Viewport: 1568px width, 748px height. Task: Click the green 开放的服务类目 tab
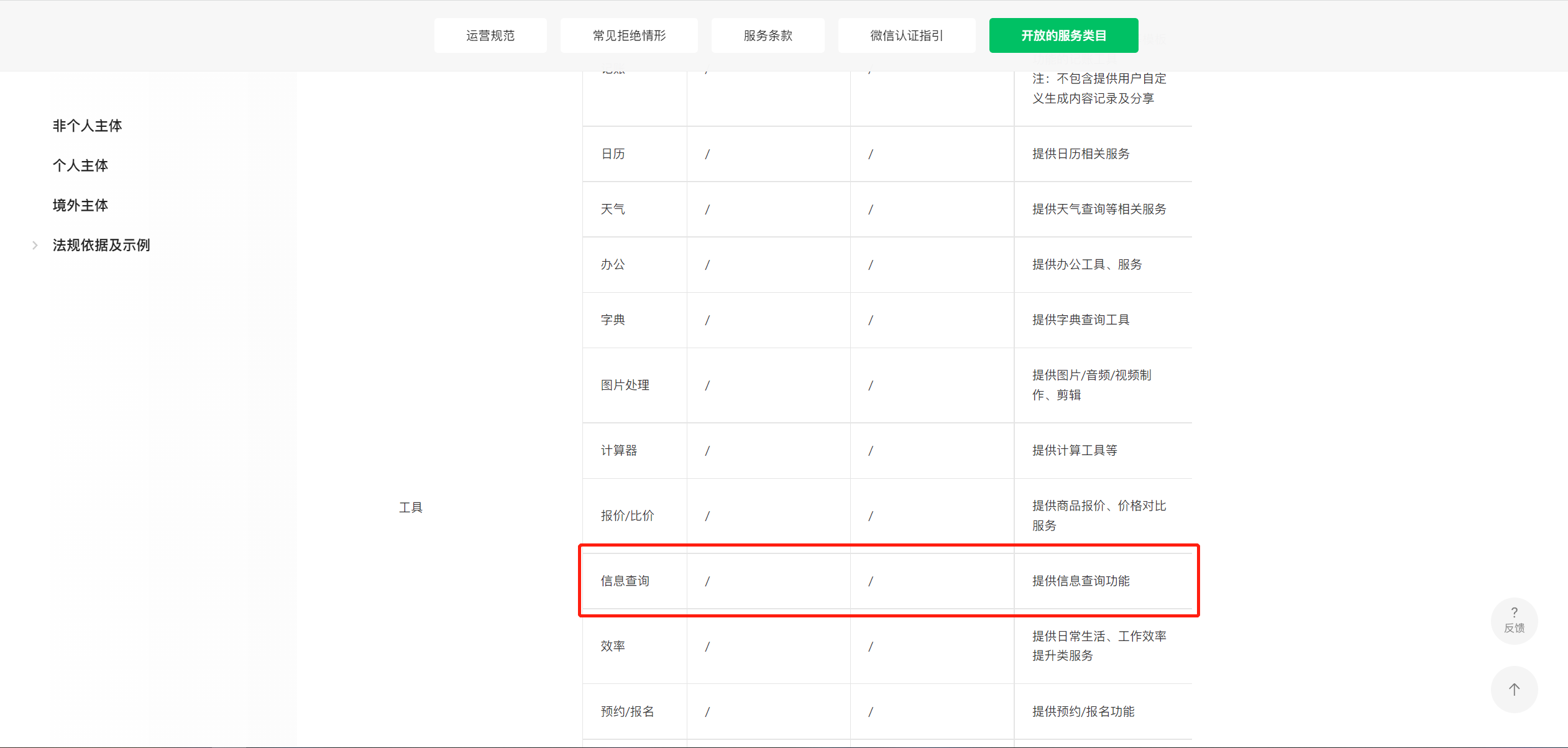tap(1063, 35)
